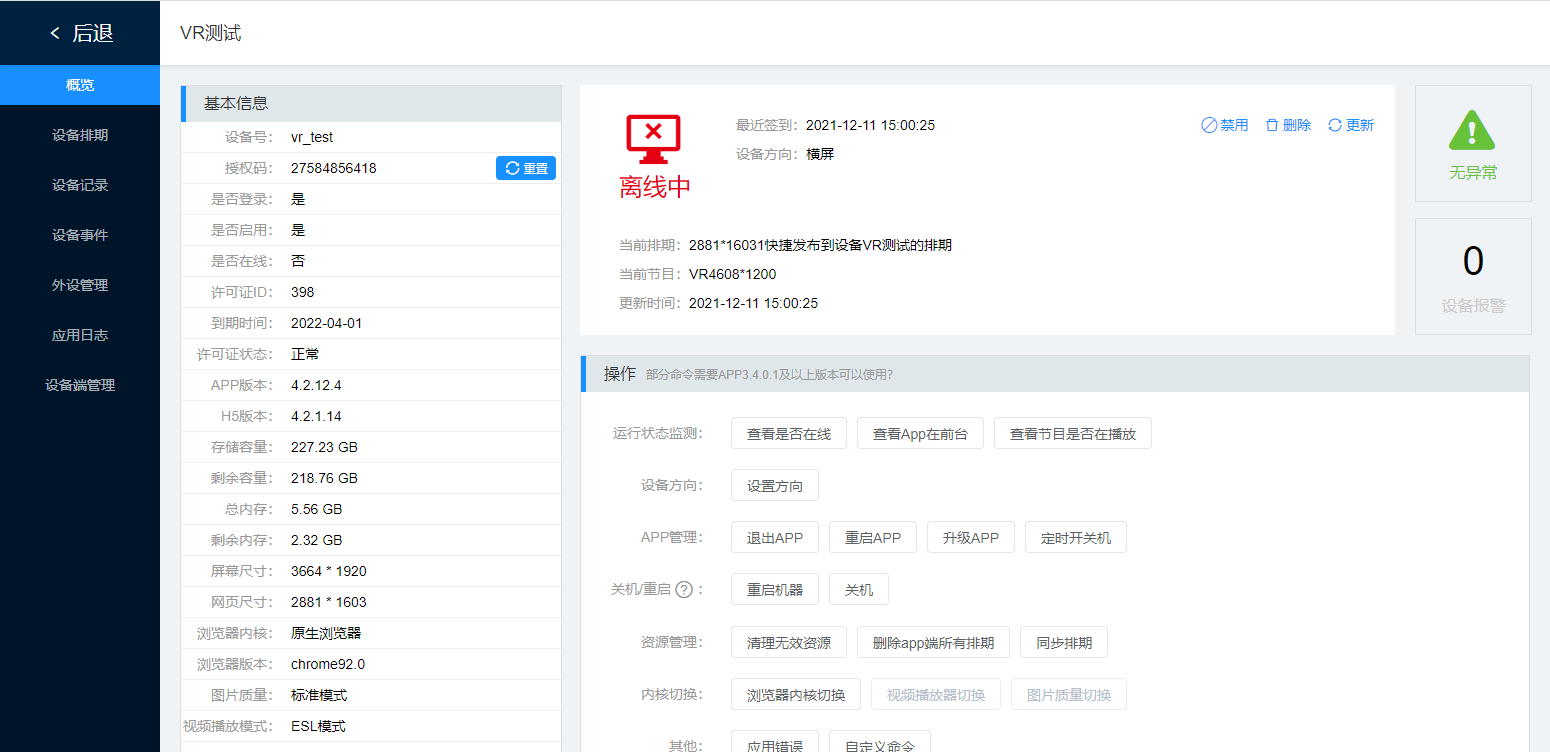Click screen size 3664 * 1920
Screen dimensions: 1550x752
(329, 571)
